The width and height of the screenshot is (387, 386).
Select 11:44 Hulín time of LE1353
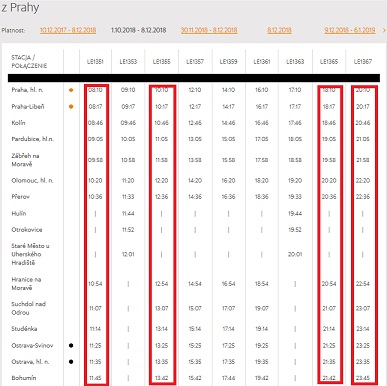tap(128, 213)
